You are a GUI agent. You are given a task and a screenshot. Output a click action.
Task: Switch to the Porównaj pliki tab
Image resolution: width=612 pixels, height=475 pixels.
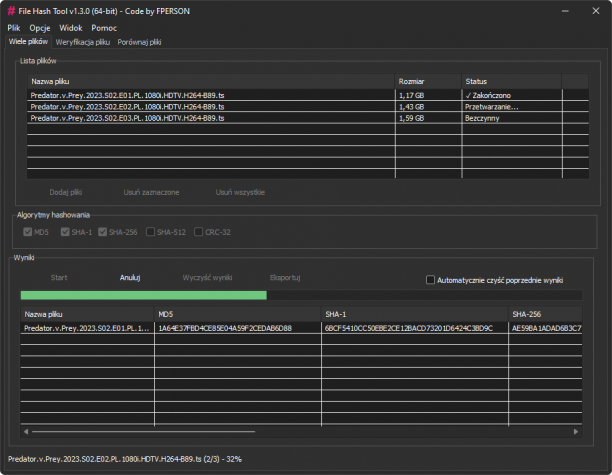click(x=139, y=42)
